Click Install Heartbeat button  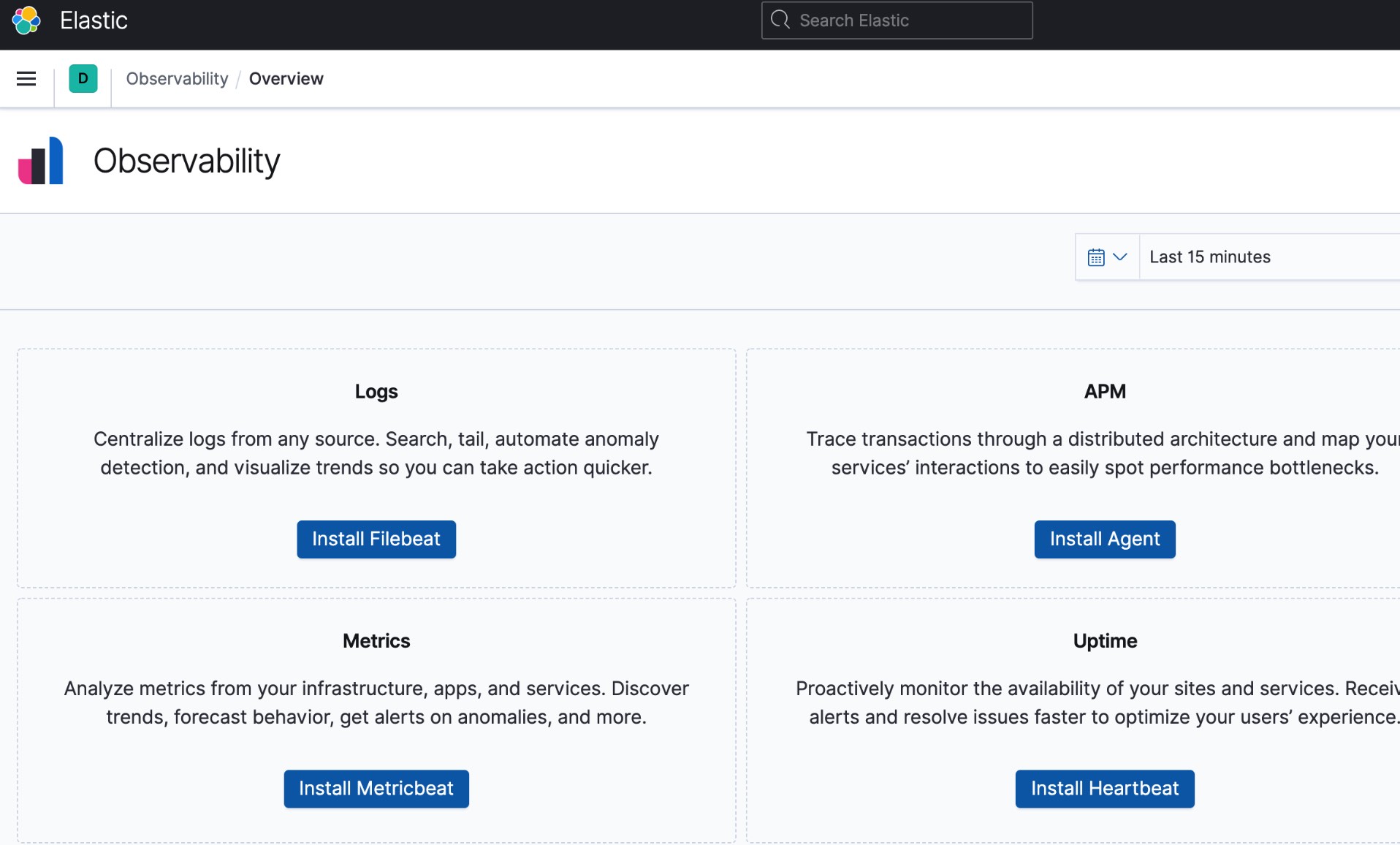(x=1105, y=789)
